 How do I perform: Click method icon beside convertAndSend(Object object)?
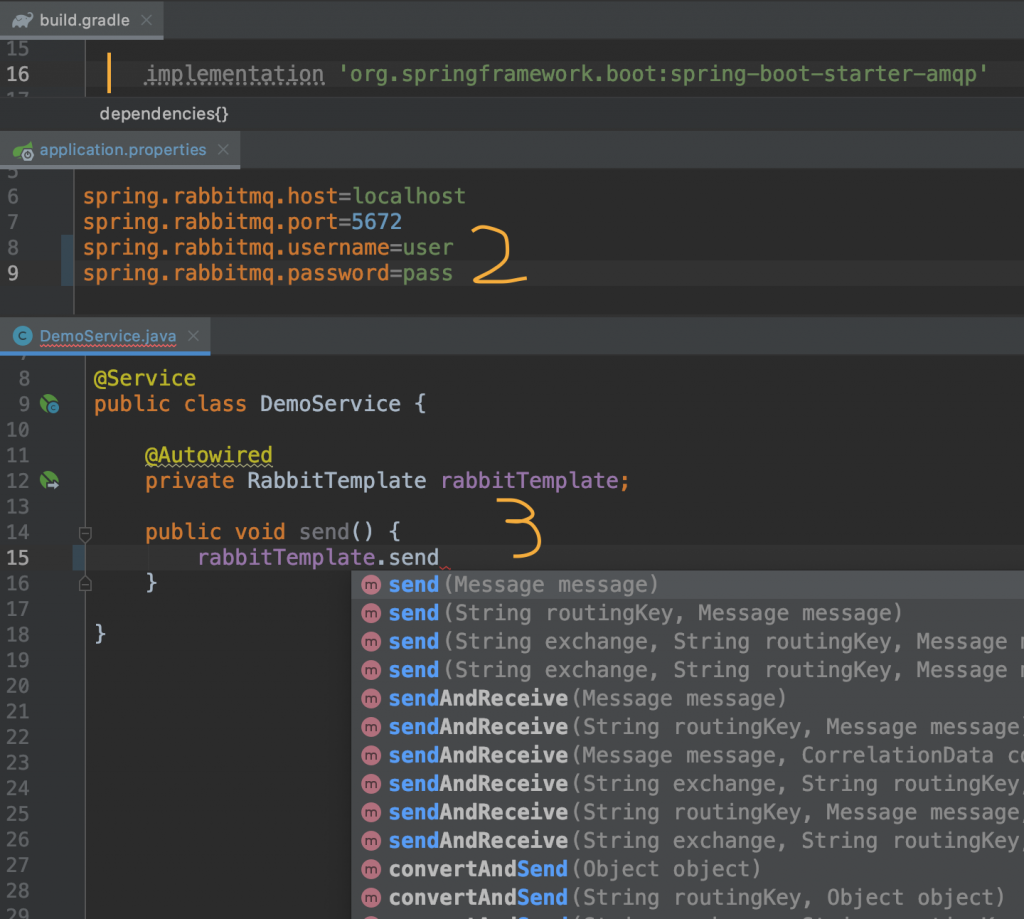point(371,869)
